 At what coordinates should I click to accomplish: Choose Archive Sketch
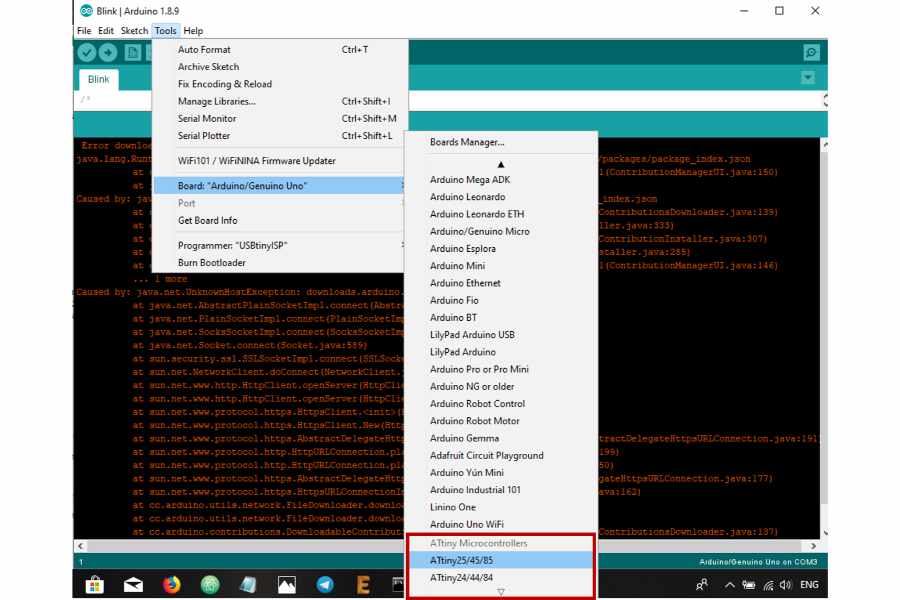point(278,67)
